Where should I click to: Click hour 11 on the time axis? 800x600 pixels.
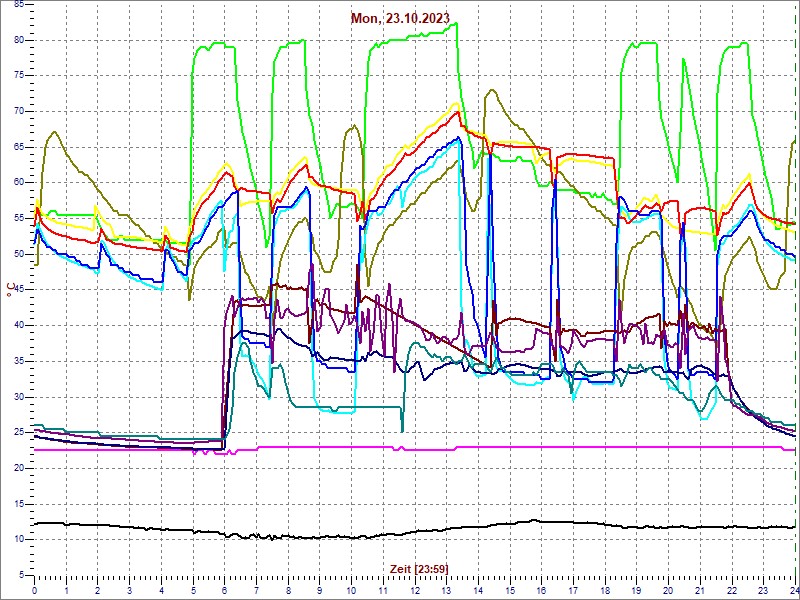pos(383,590)
